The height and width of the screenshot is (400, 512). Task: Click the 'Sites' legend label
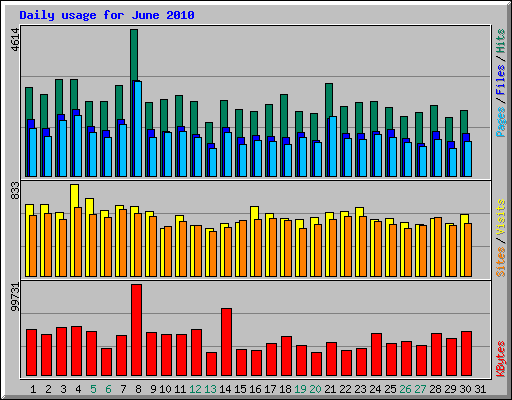click(501, 262)
